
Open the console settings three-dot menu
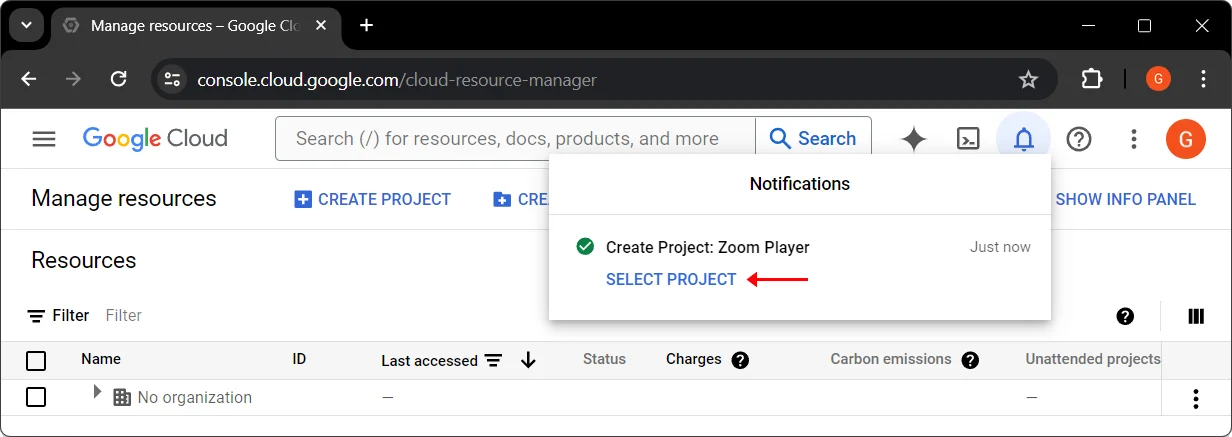point(1133,139)
